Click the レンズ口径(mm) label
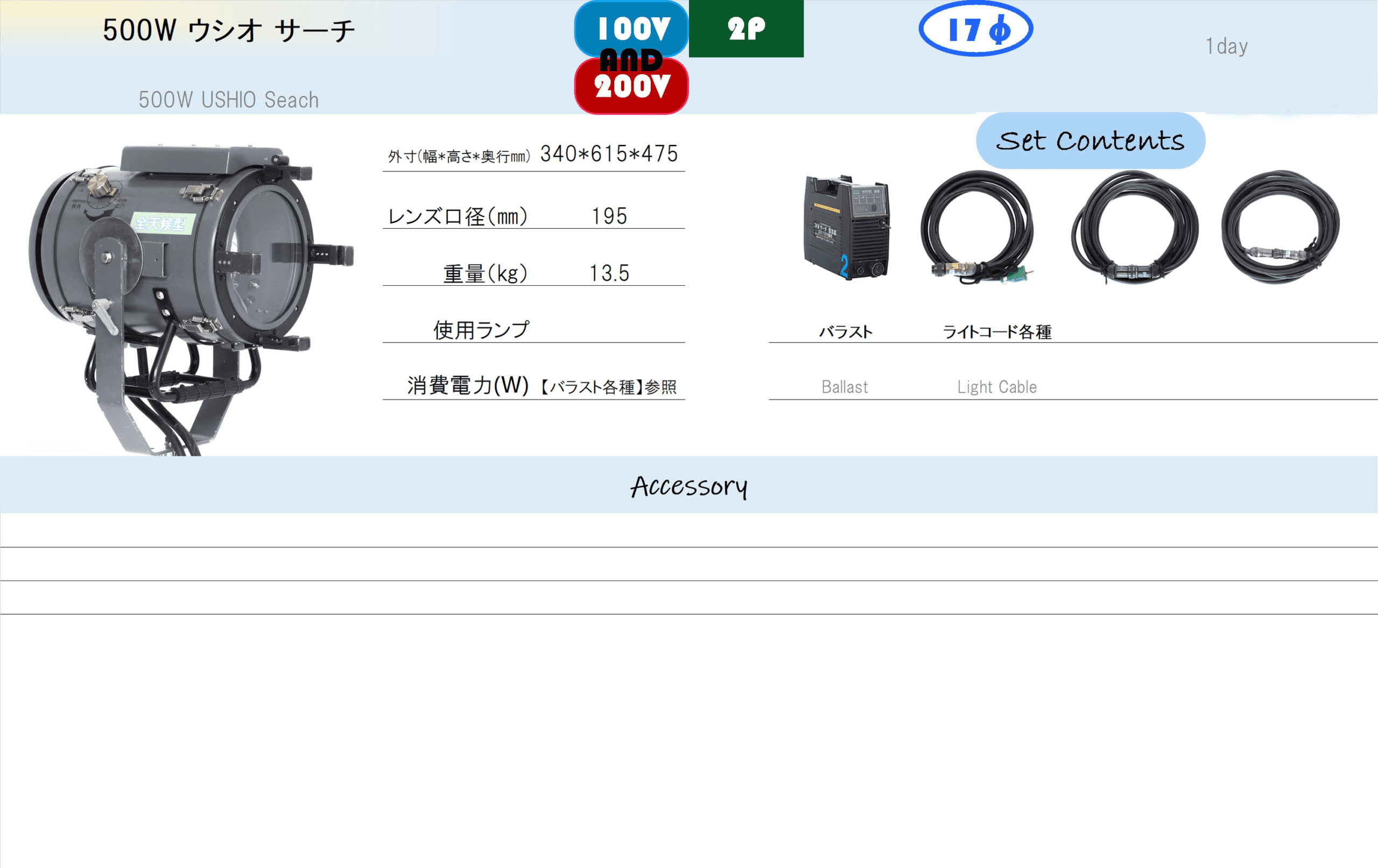 coord(457,216)
